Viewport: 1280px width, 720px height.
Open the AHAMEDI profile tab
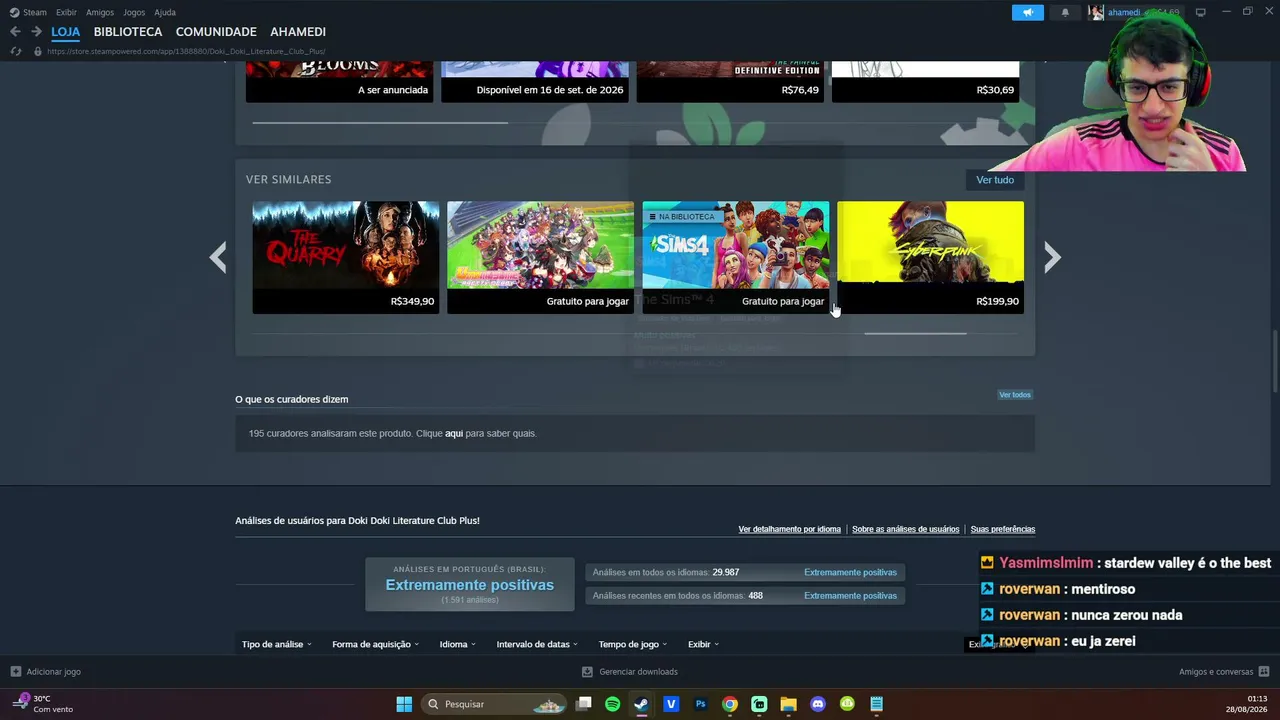click(x=298, y=32)
